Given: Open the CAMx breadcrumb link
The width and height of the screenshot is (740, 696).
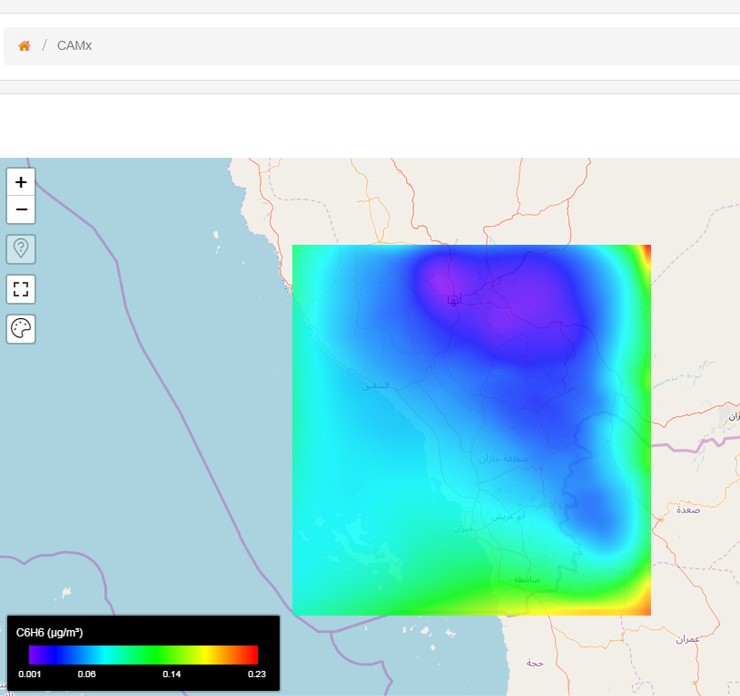Looking at the screenshot, I should [x=74, y=46].
